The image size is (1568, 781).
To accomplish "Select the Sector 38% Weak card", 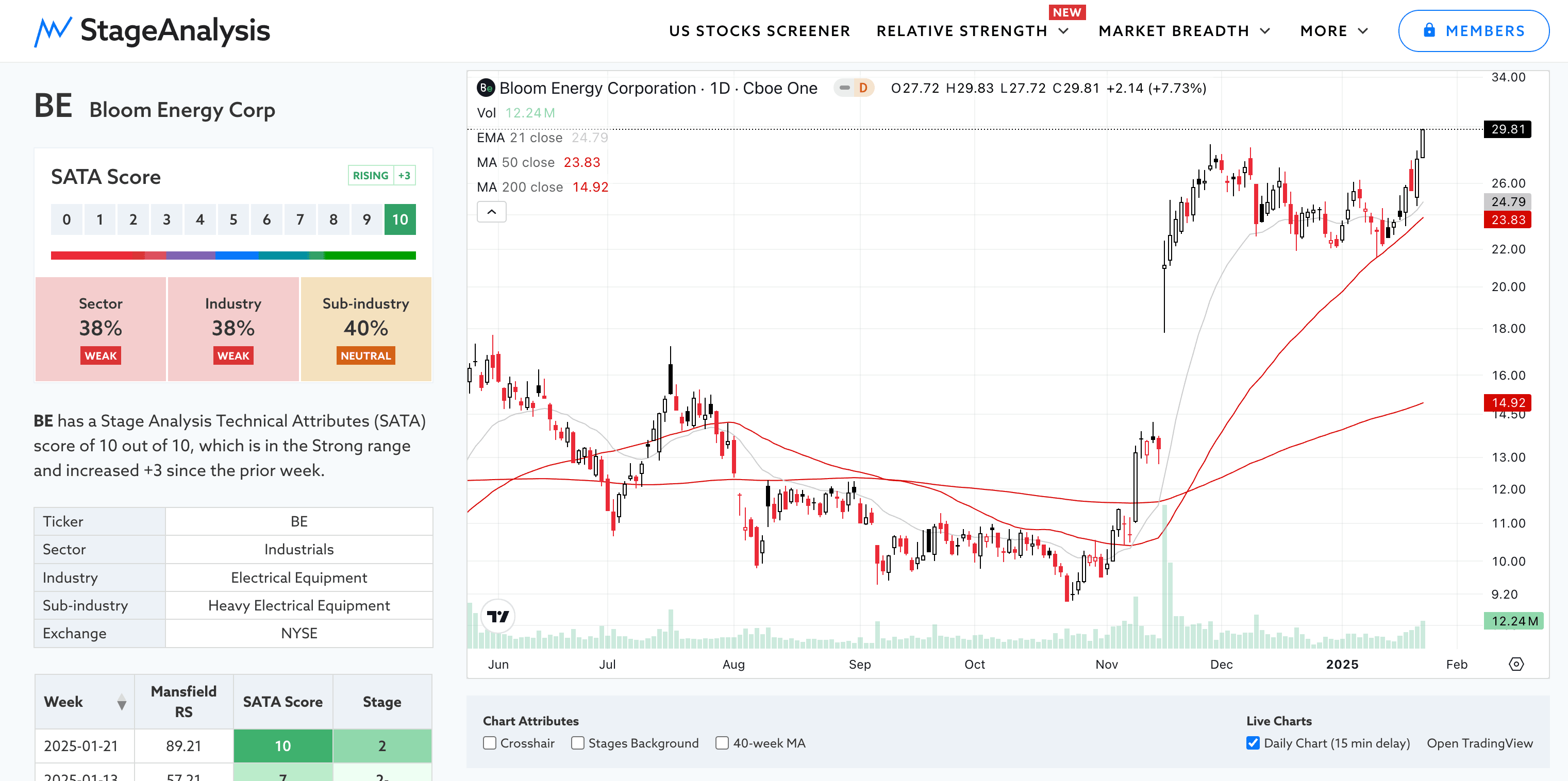I will (101, 329).
